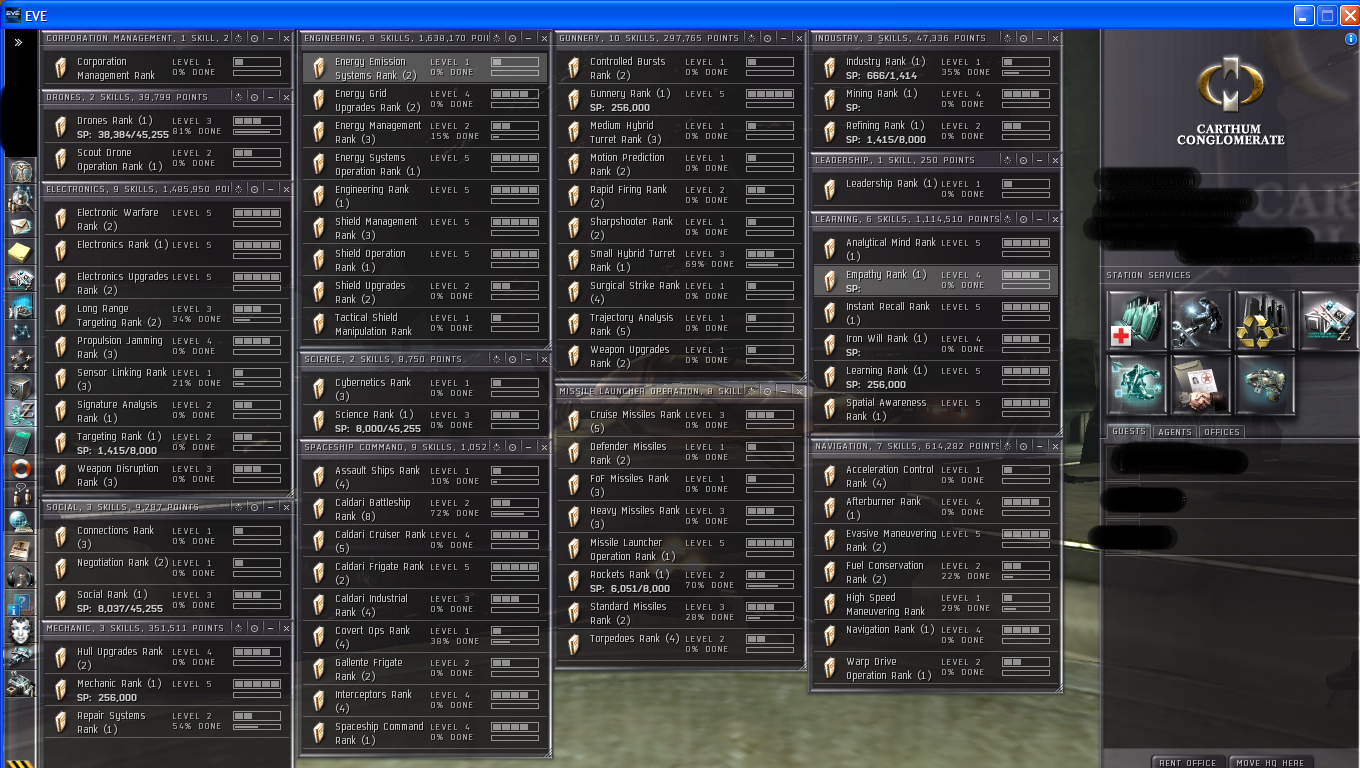1360x768 pixels.
Task: Collapse the Missile Launcher Operation panel with its dash
Action: click(784, 391)
